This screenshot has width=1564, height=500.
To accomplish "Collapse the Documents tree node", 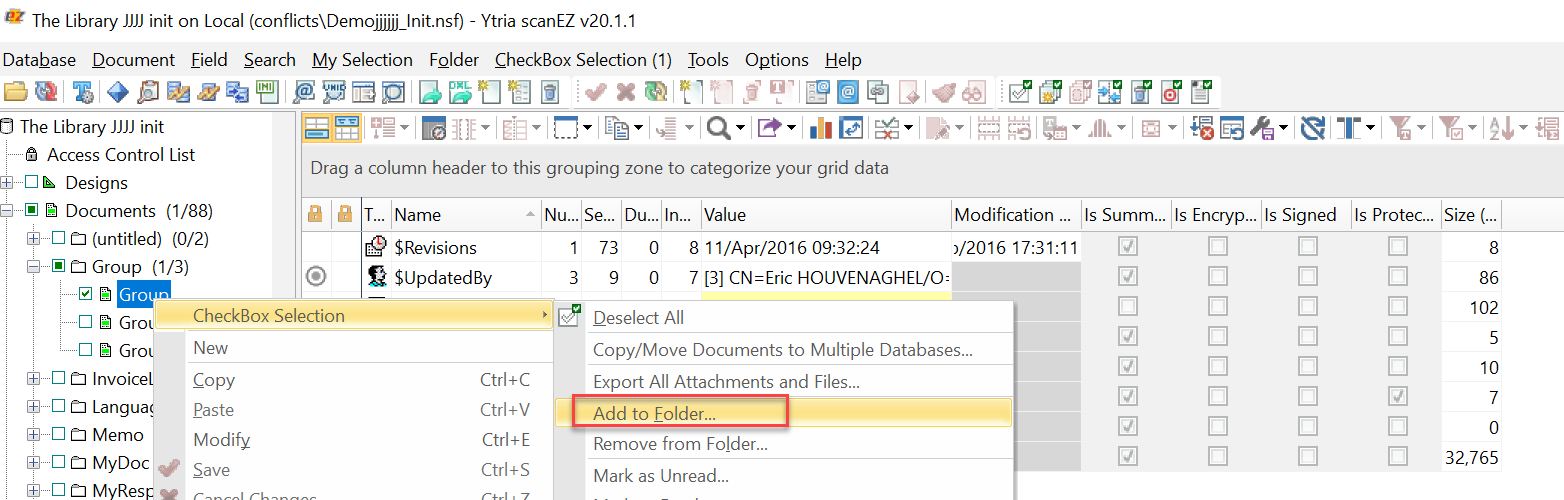I will click(x=8, y=211).
